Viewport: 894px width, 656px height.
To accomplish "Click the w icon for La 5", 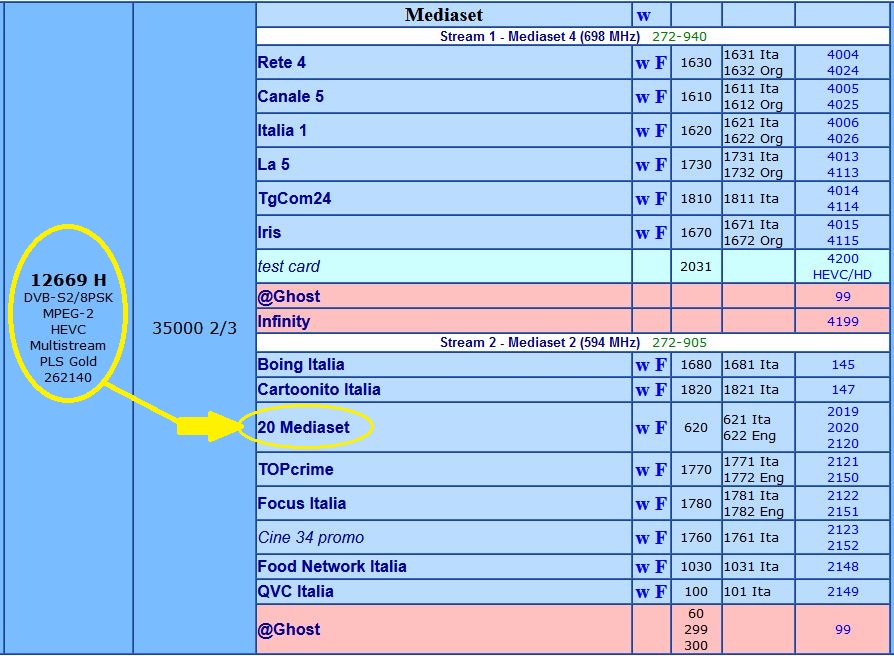I will point(643,166).
